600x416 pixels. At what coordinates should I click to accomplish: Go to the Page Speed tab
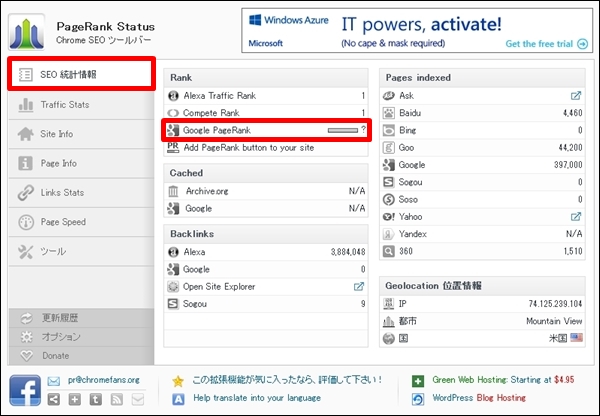tap(81, 222)
